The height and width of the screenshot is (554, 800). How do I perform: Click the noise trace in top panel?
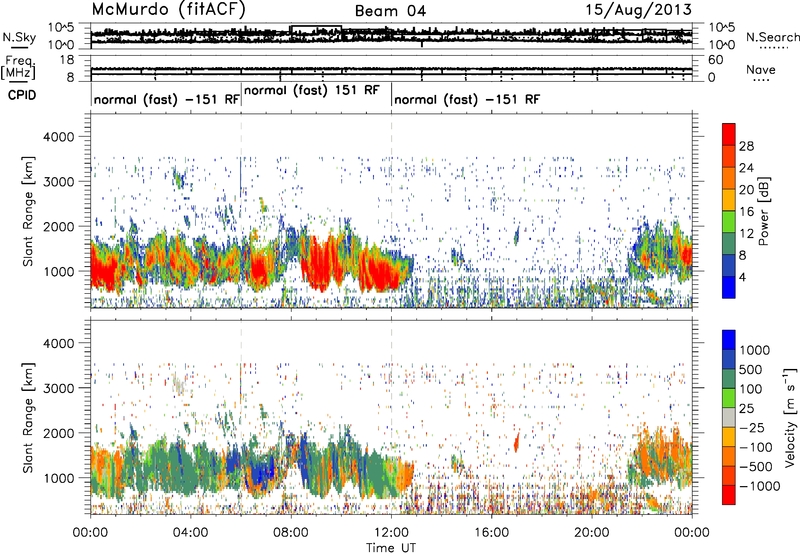(391, 35)
